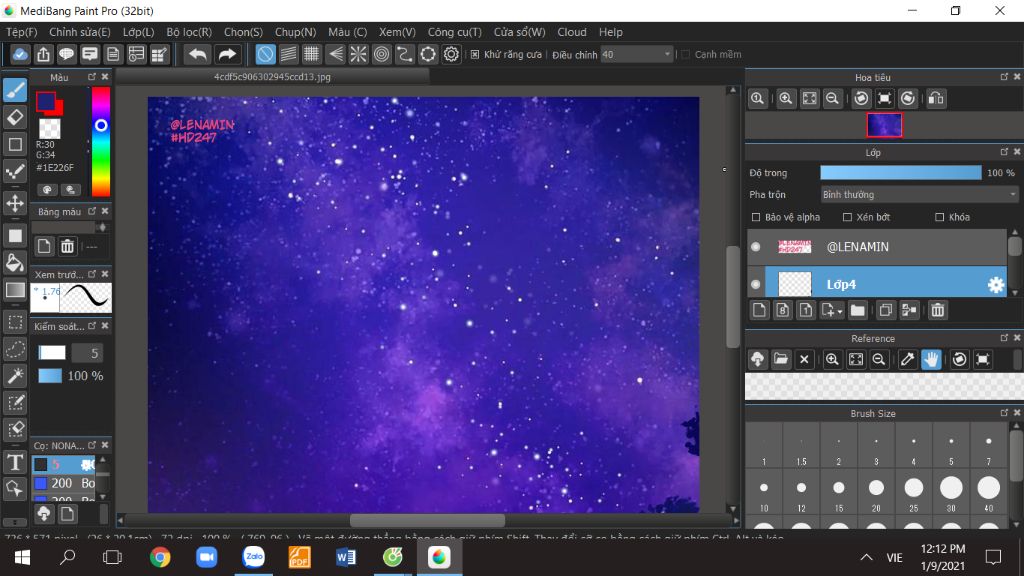Open snap settings gear
This screenshot has width=1024, height=576.
451,54
